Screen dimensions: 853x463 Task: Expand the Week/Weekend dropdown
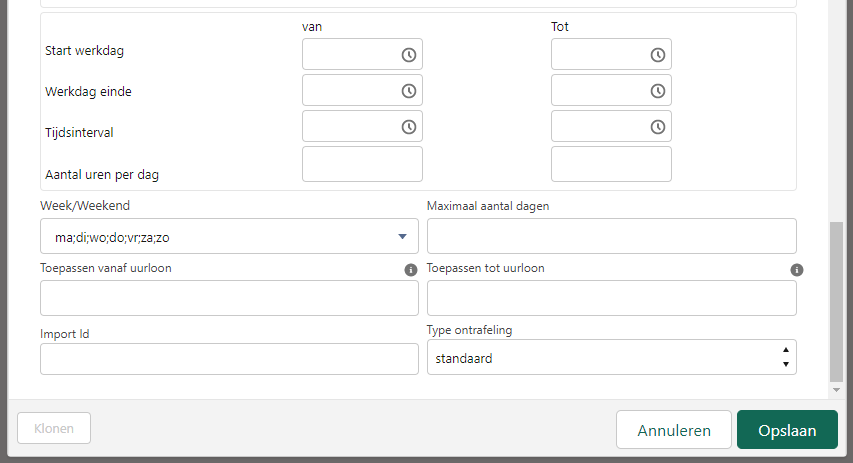(229, 236)
